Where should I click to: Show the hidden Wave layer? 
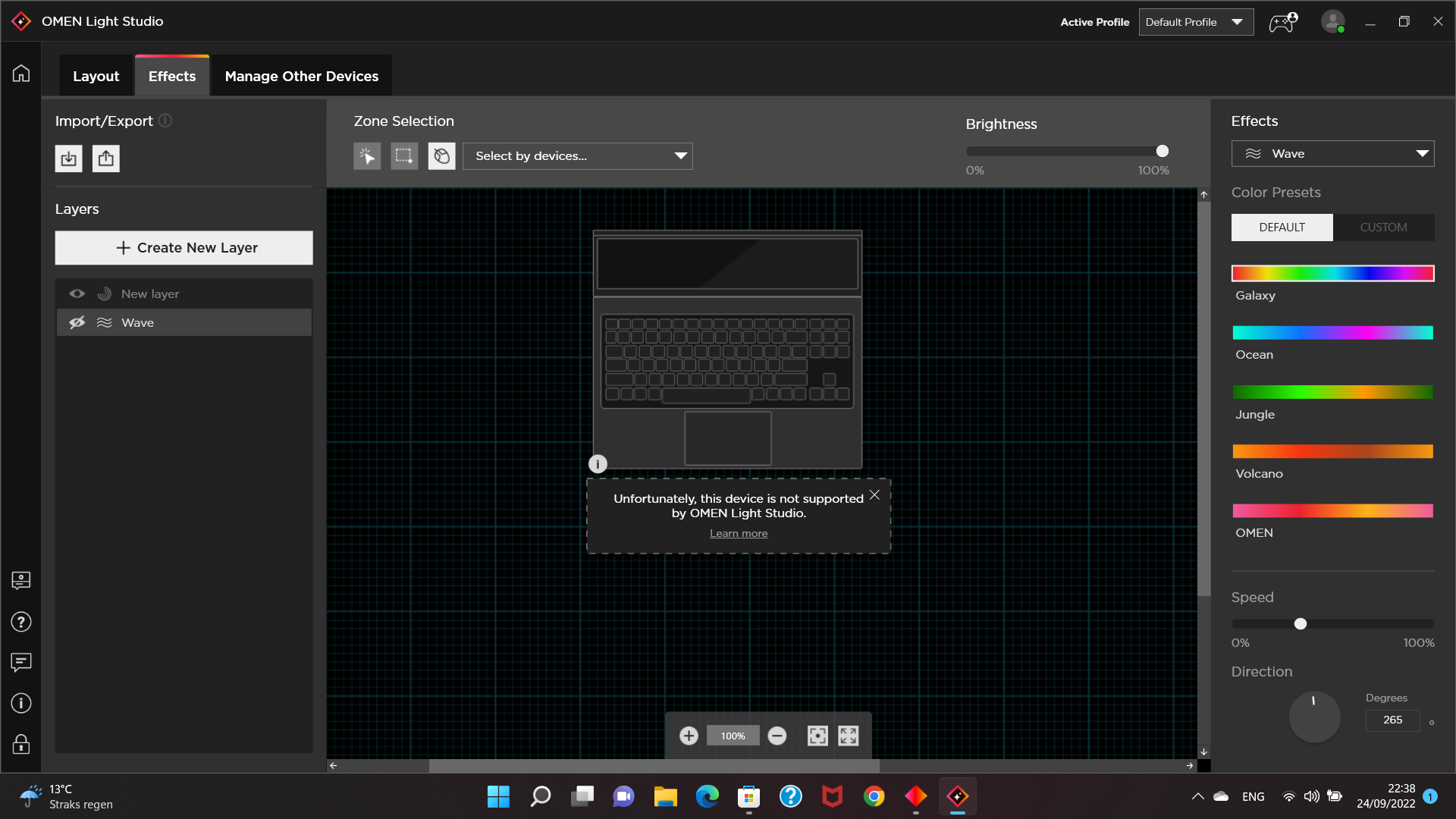pos(77,322)
